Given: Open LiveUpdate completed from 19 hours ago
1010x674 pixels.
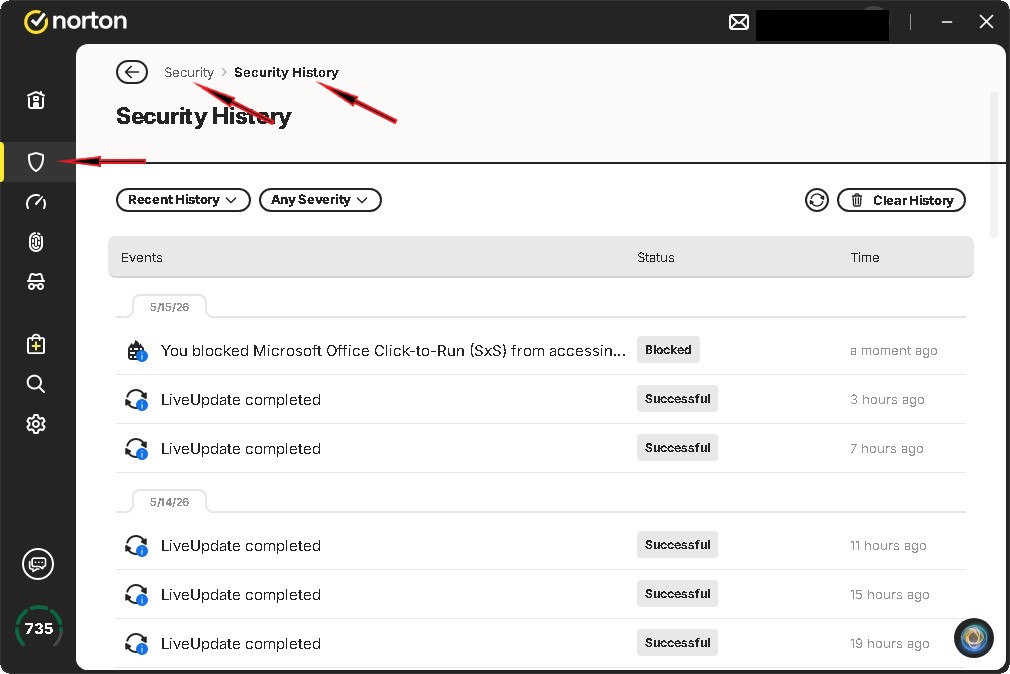Looking at the screenshot, I should pos(541,644).
